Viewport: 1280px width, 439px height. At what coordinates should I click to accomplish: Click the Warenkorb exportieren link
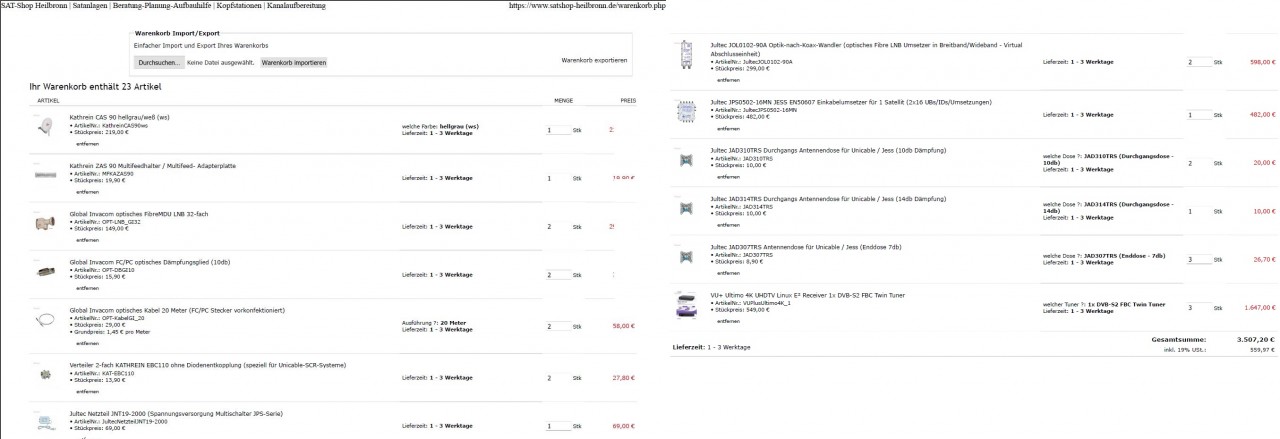click(x=594, y=61)
